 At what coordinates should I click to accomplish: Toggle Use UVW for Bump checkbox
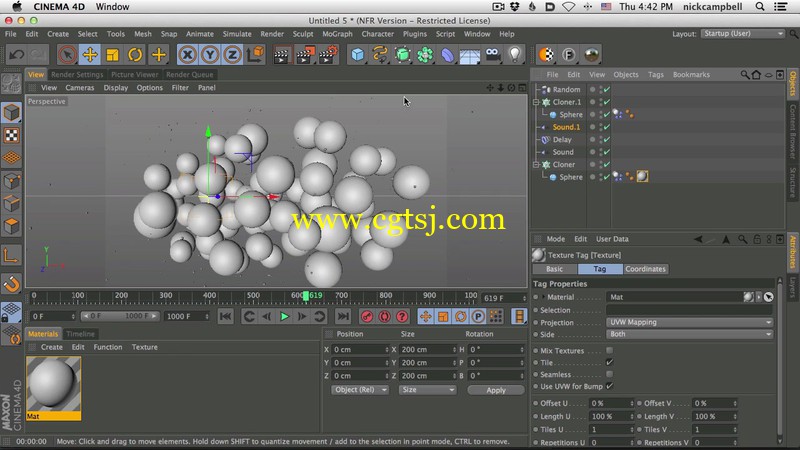tap(609, 386)
